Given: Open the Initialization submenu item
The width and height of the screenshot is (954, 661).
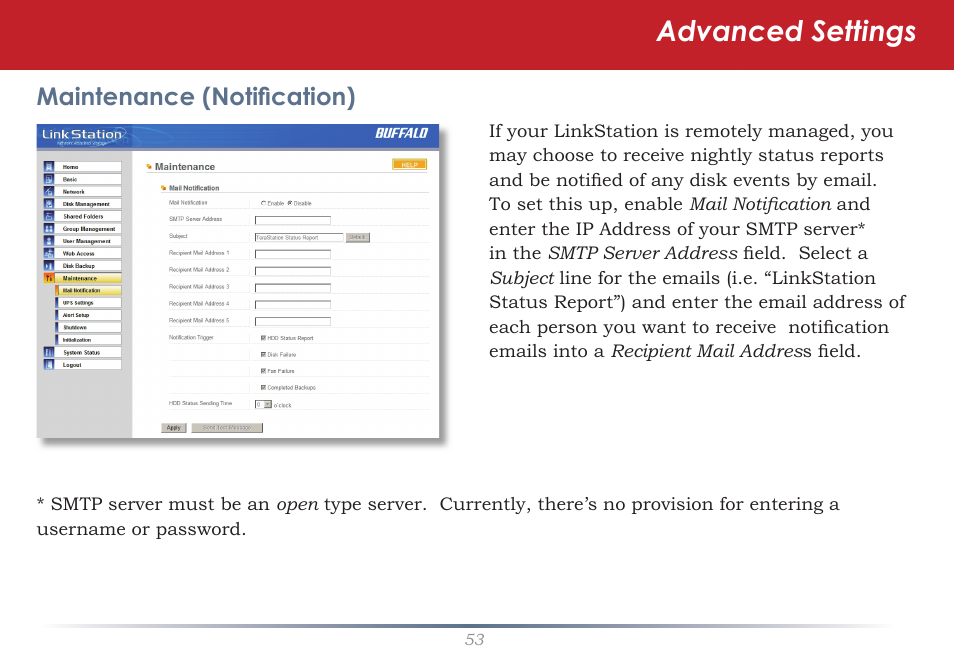Looking at the screenshot, I should pos(88,340).
